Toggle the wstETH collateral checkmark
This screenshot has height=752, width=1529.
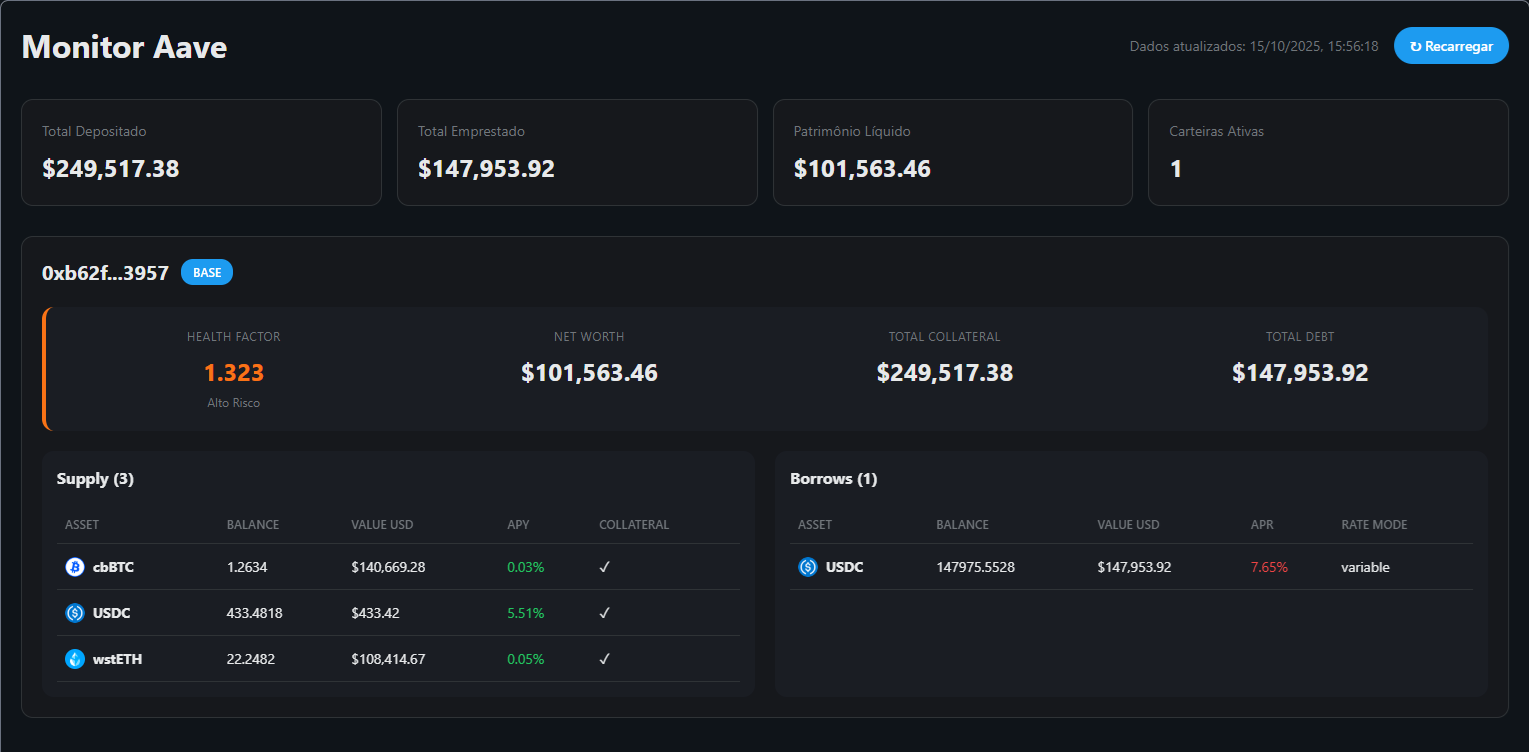coord(604,659)
